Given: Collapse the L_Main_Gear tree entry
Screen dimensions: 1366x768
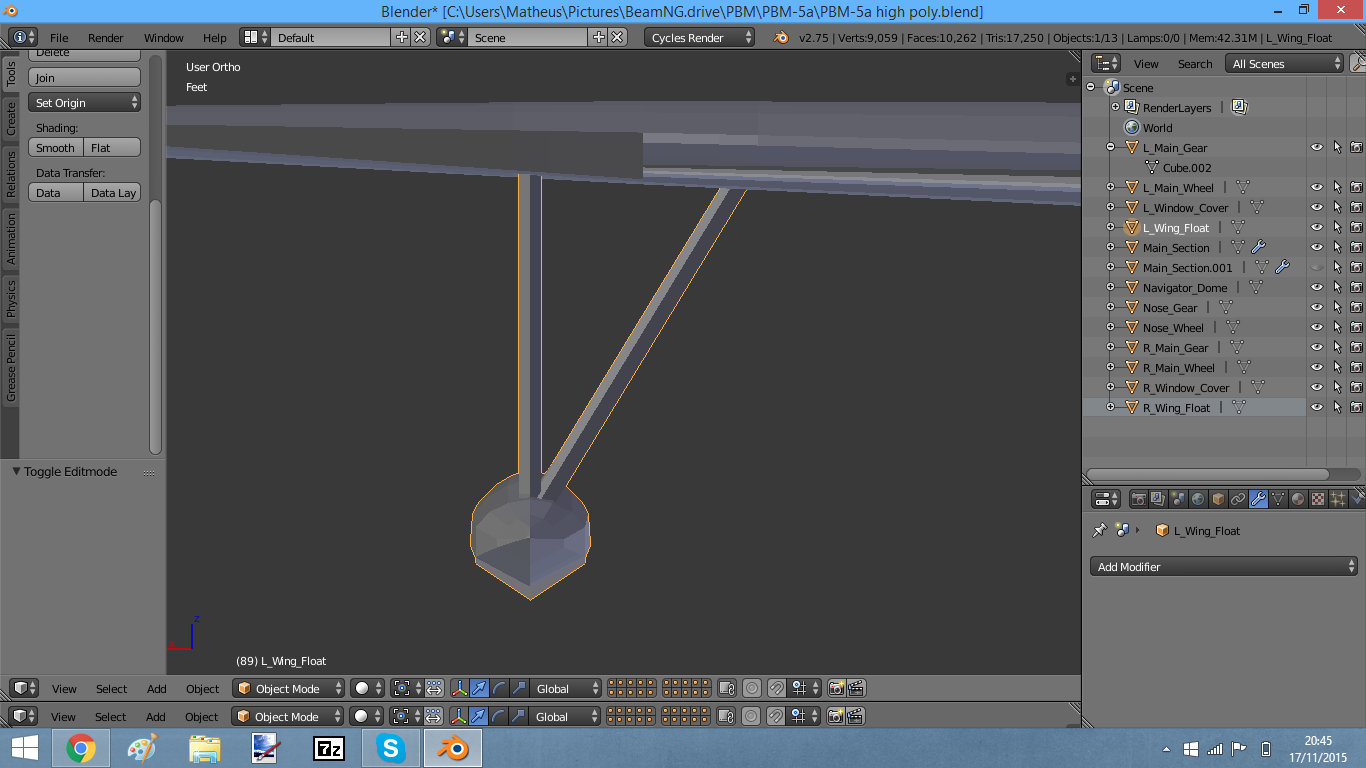Looking at the screenshot, I should (x=1110, y=147).
